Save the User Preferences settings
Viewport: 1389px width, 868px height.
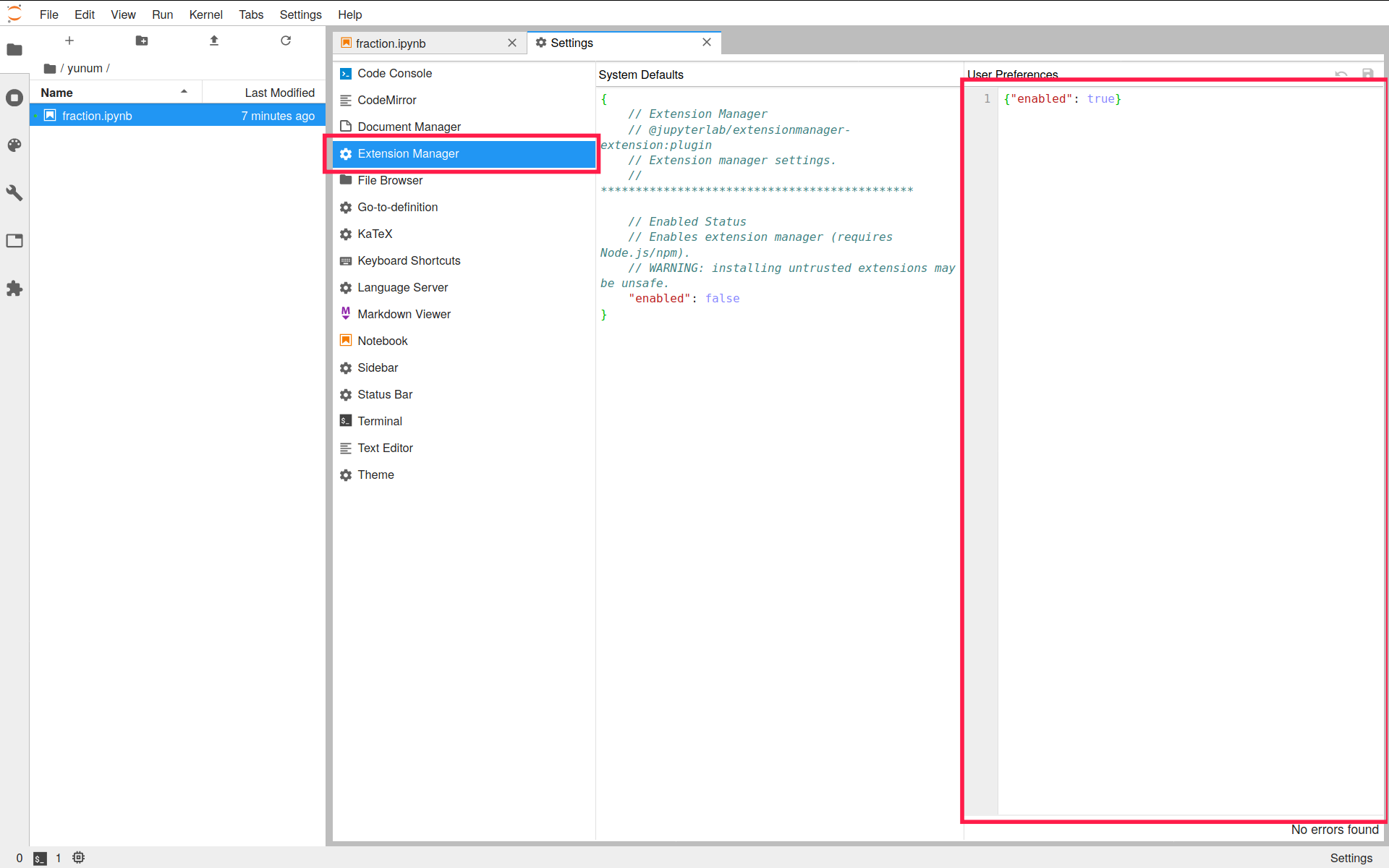[1367, 74]
